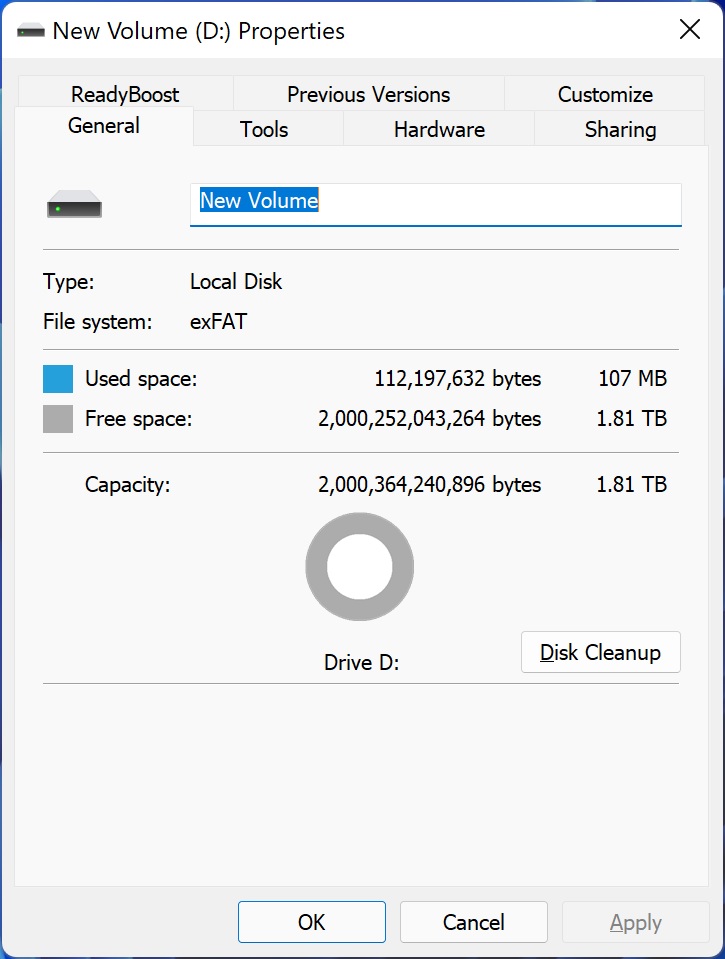
Task: Click the 'exFAT' file system value
Action: coord(218,321)
